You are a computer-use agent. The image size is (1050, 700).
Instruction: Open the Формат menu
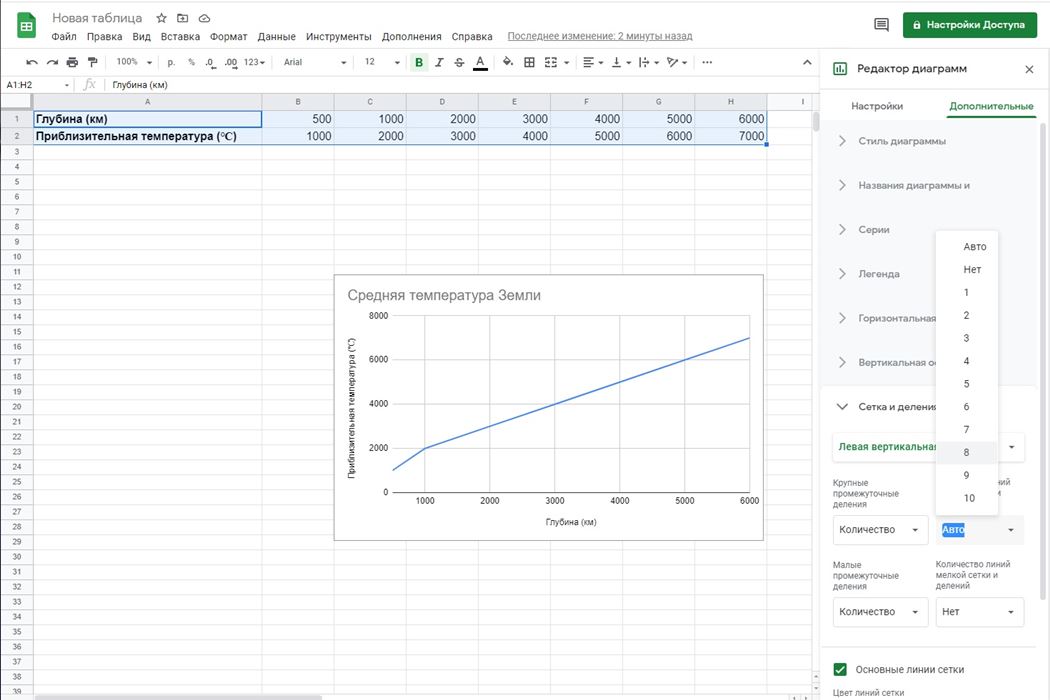point(228,37)
